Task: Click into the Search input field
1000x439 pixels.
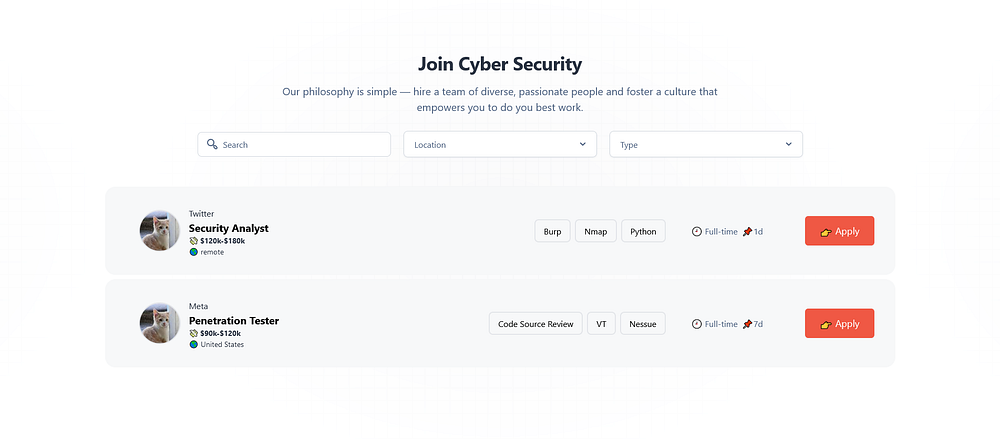Action: coord(300,144)
